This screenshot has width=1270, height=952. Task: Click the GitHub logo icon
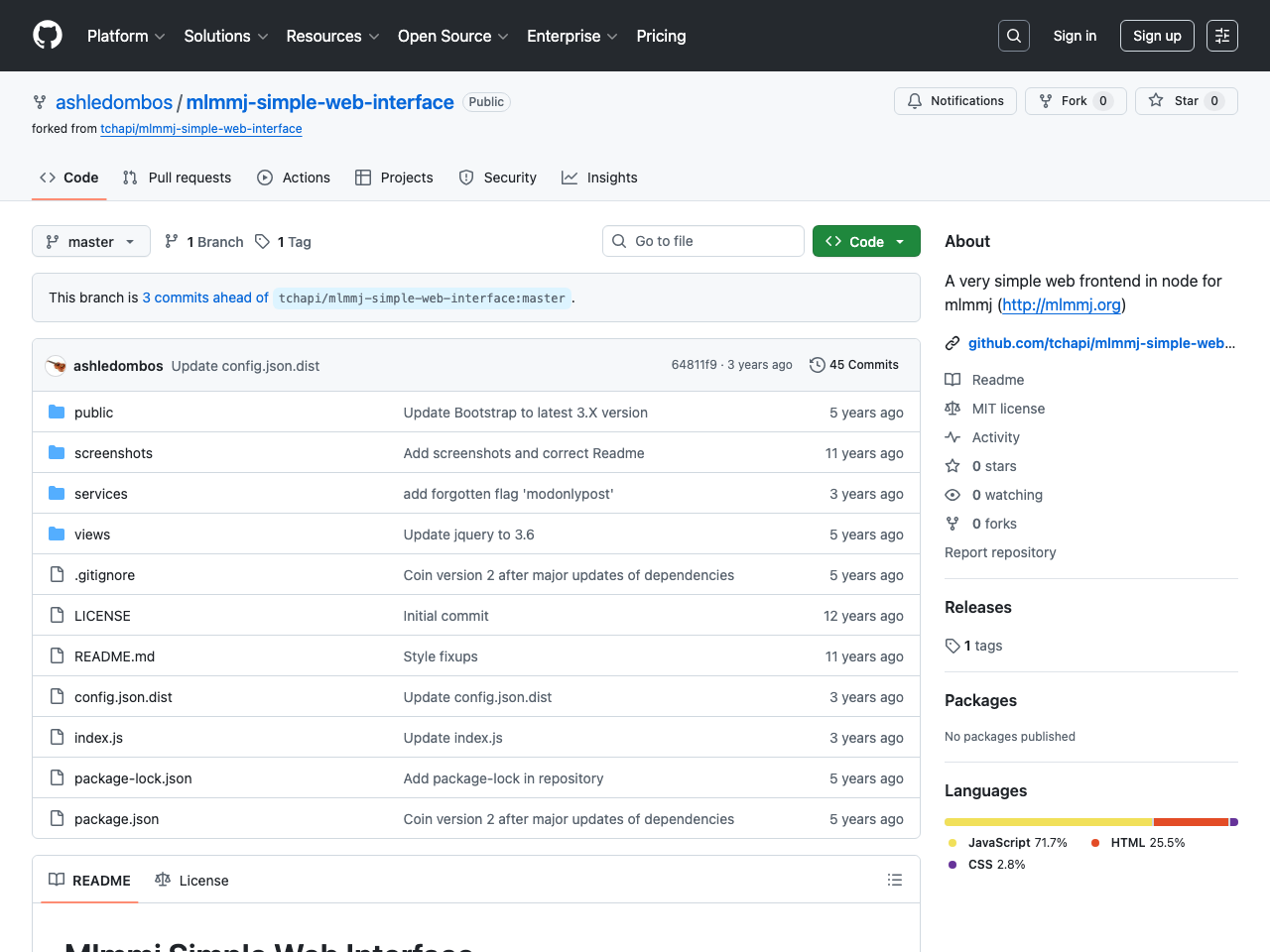point(48,36)
